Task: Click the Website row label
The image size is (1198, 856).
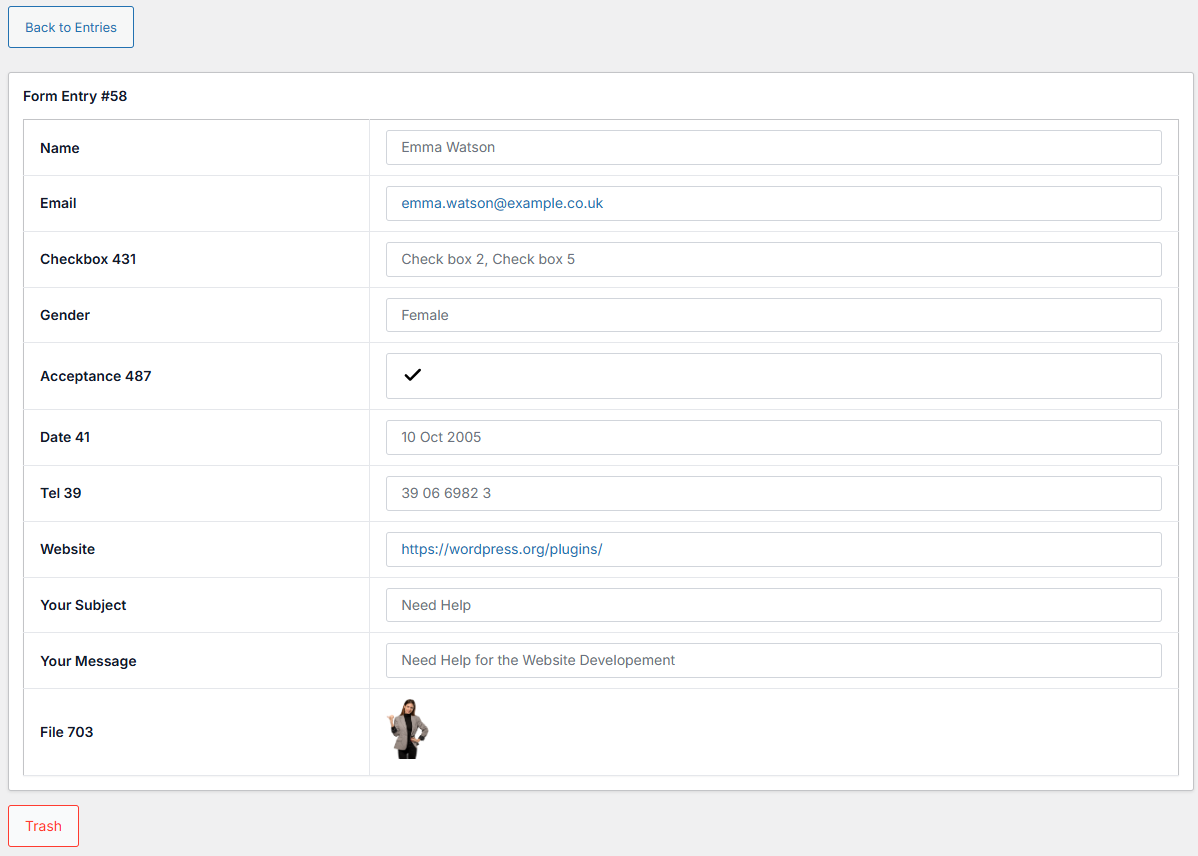Action: click(67, 549)
